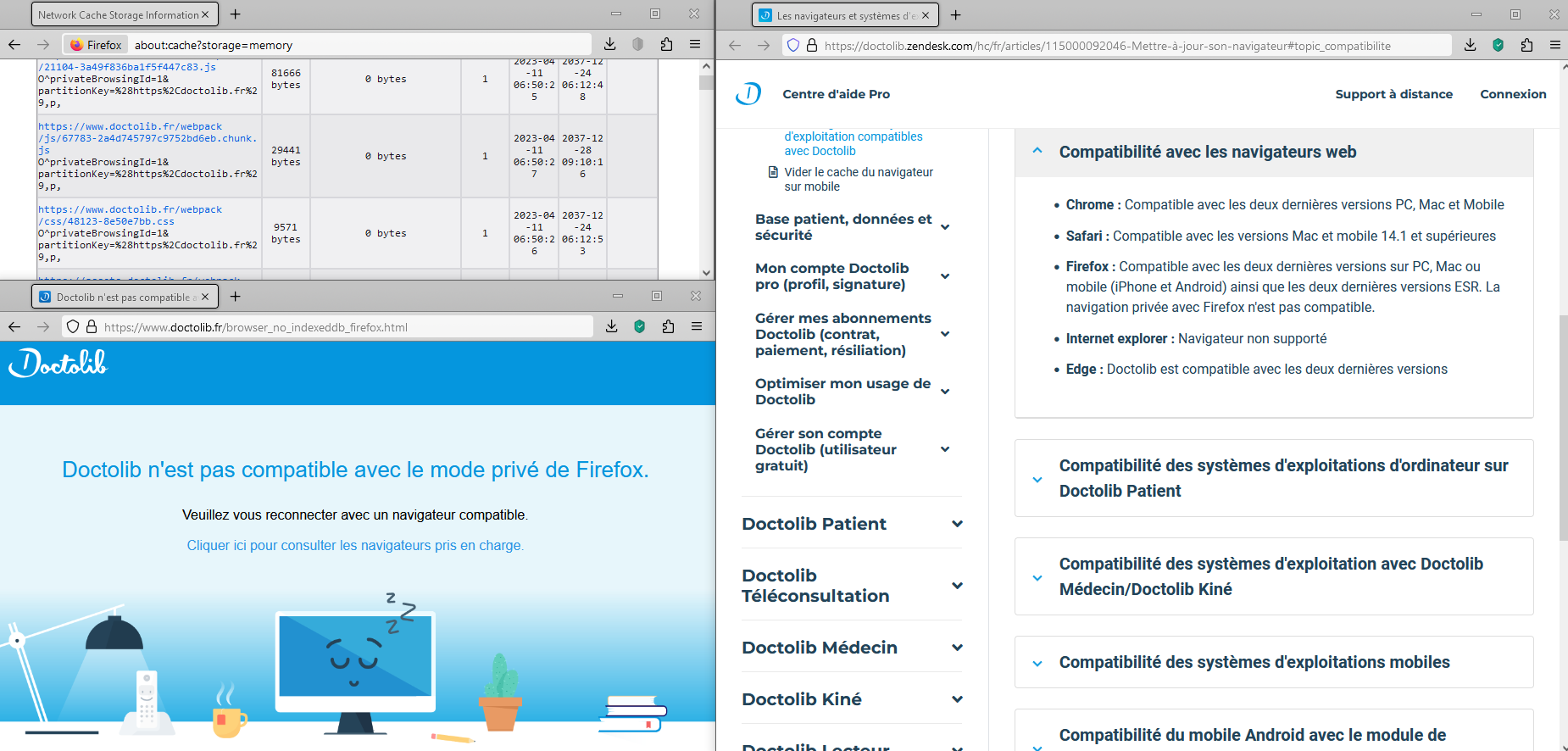Open a new tab beside Network Cache Storage tab
1568x751 pixels.
point(236,14)
